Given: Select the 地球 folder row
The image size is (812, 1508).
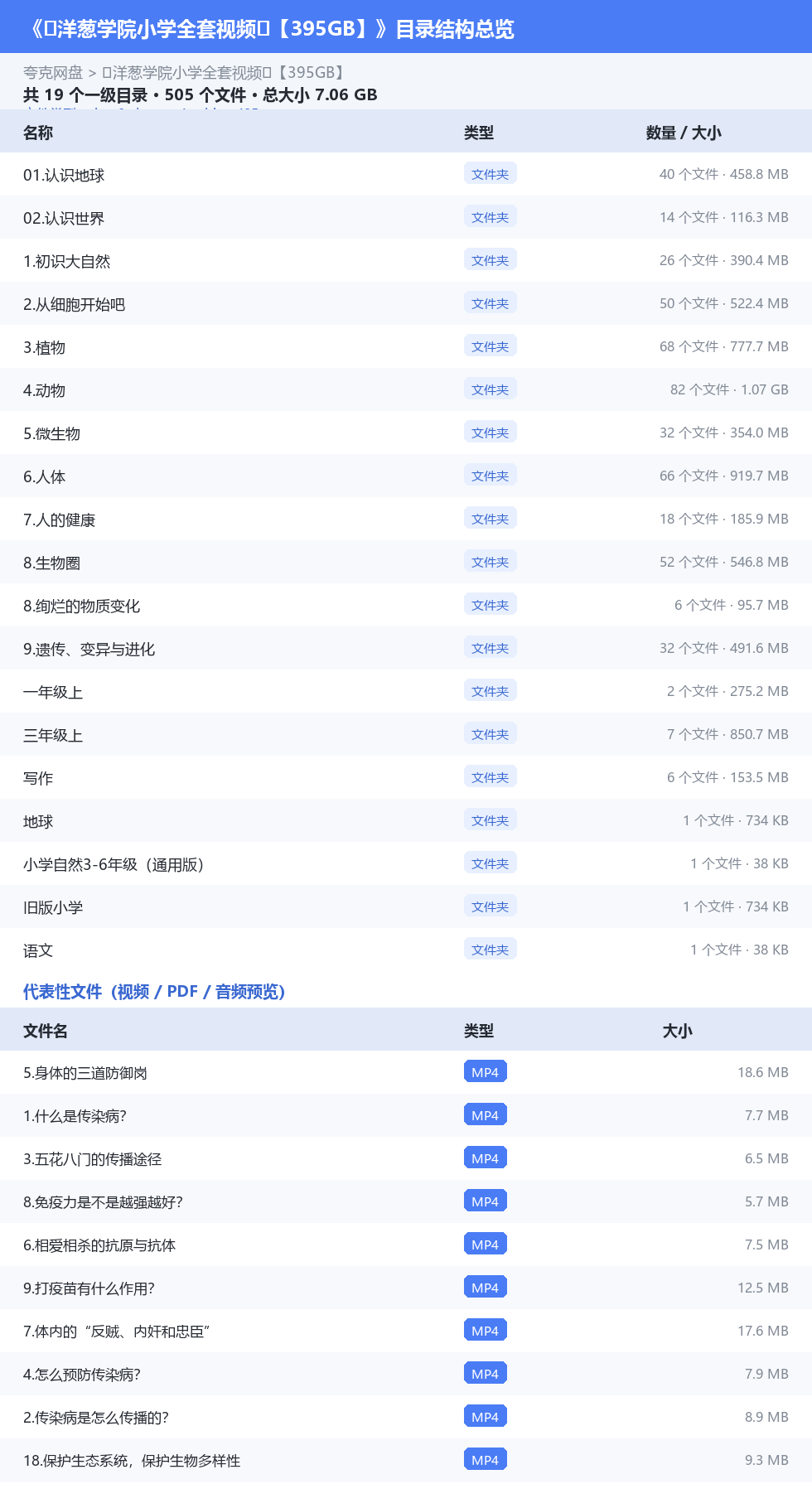Looking at the screenshot, I should 406,820.
